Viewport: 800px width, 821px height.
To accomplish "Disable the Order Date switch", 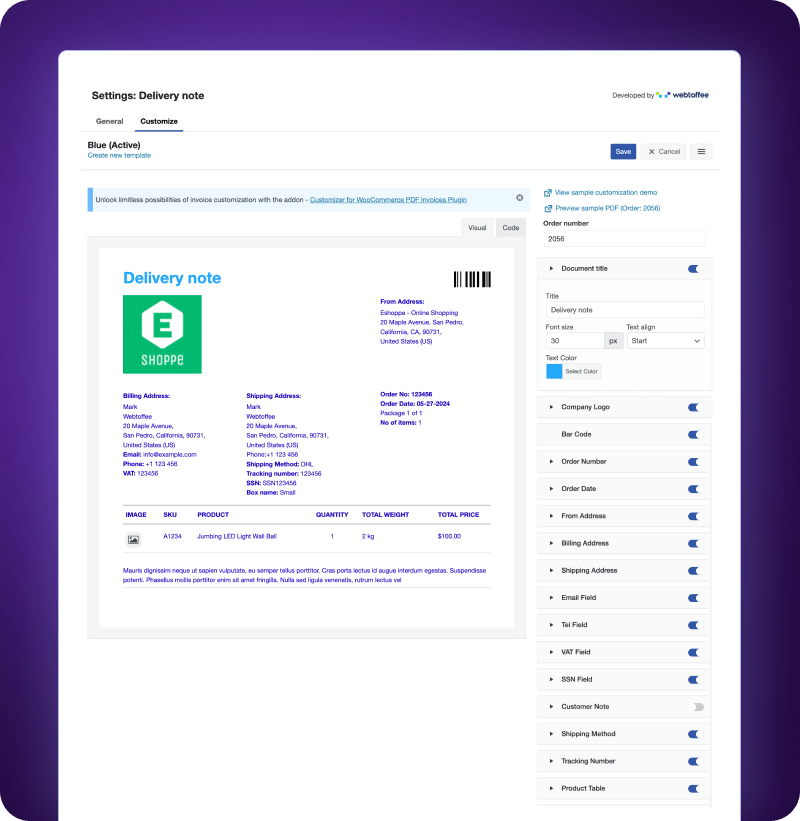I will [694, 489].
